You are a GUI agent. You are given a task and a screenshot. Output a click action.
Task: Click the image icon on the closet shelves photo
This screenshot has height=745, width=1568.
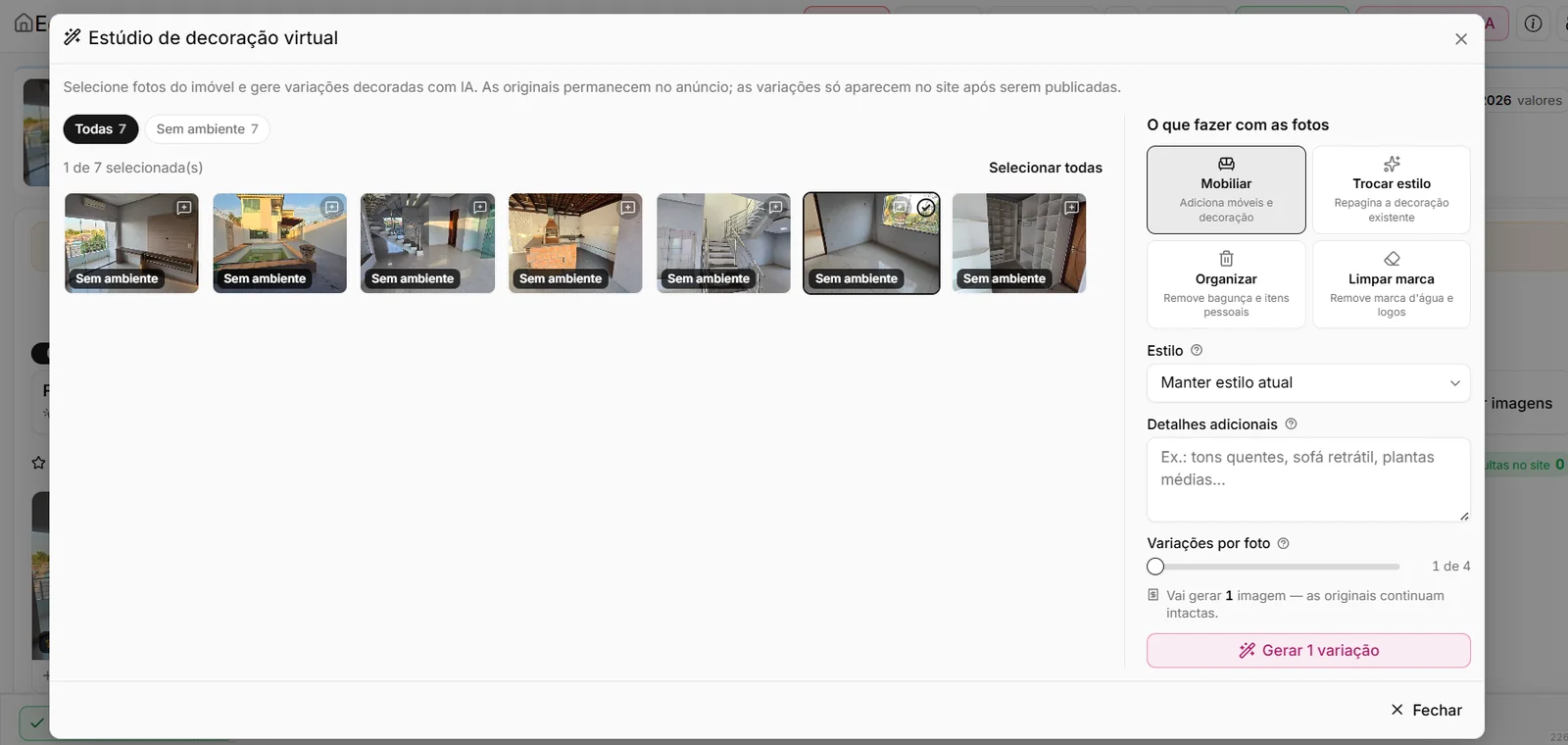click(1071, 208)
